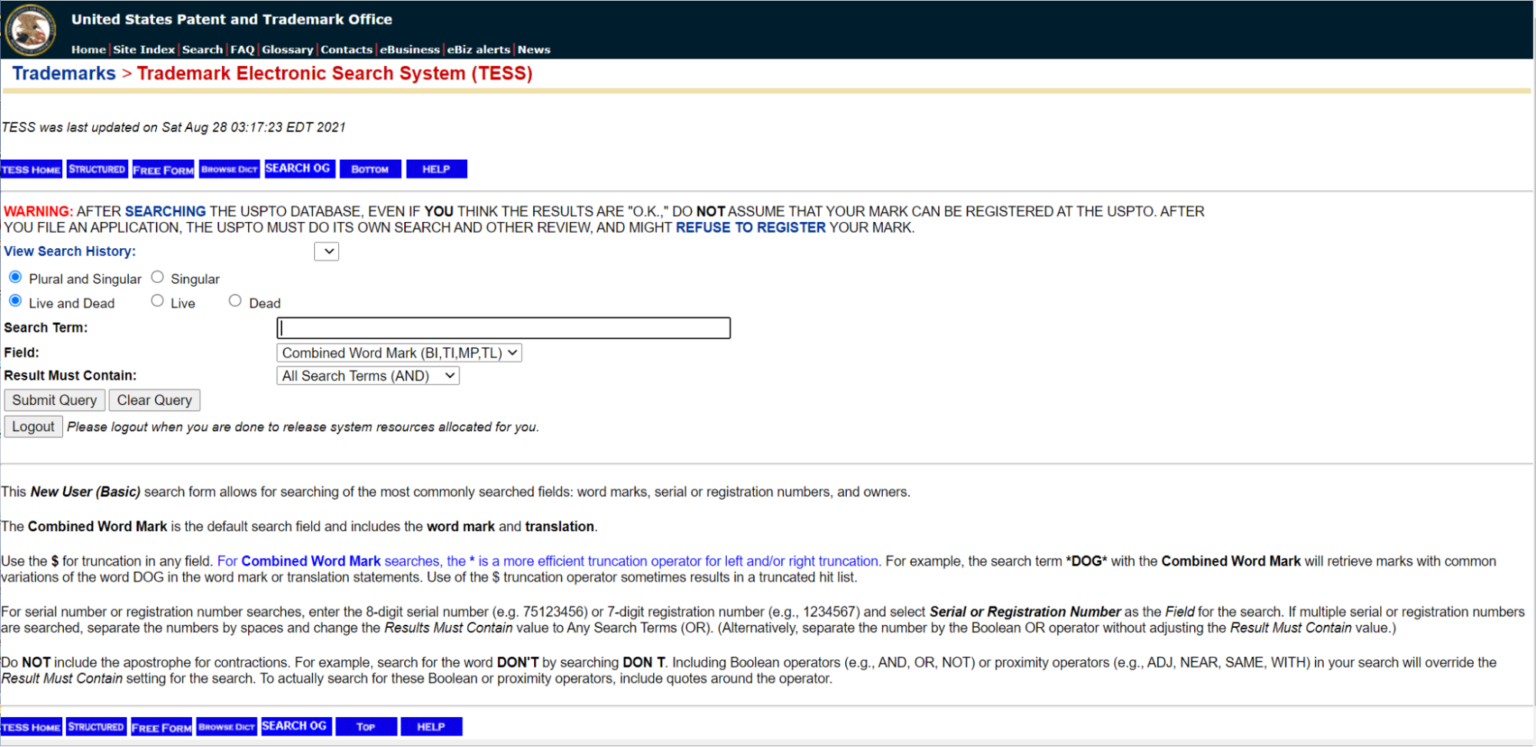The image size is (1536, 747).
Task: Click bottom Browse Dict button
Action: point(226,727)
